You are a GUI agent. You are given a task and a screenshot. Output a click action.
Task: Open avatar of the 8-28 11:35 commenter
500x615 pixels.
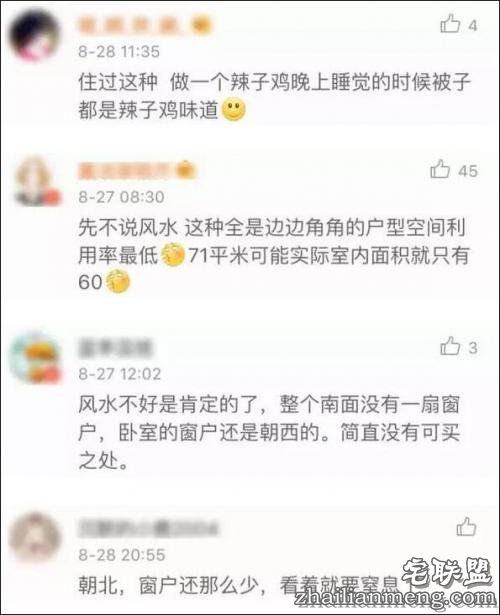click(35, 36)
